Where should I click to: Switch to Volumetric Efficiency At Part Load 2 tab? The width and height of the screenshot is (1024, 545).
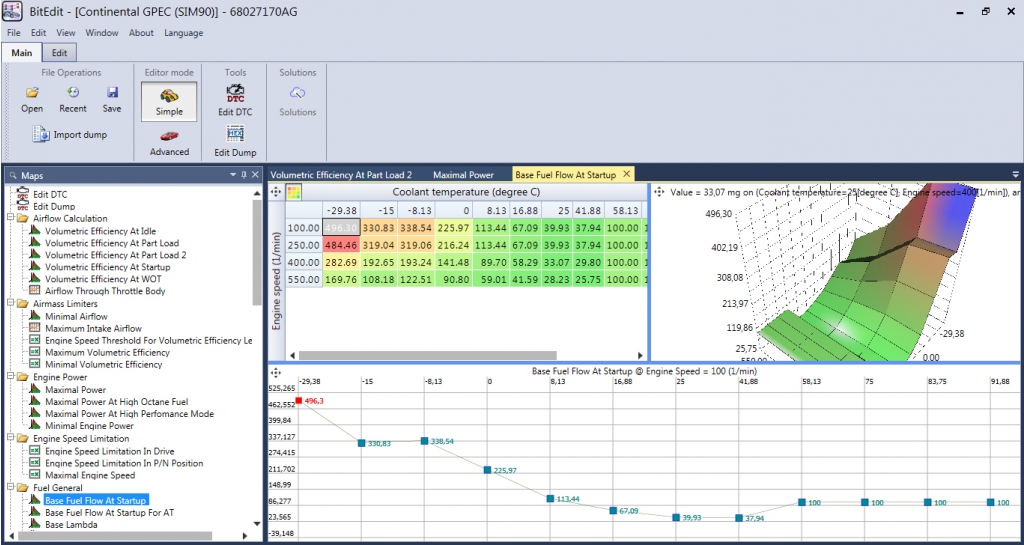[x=341, y=175]
